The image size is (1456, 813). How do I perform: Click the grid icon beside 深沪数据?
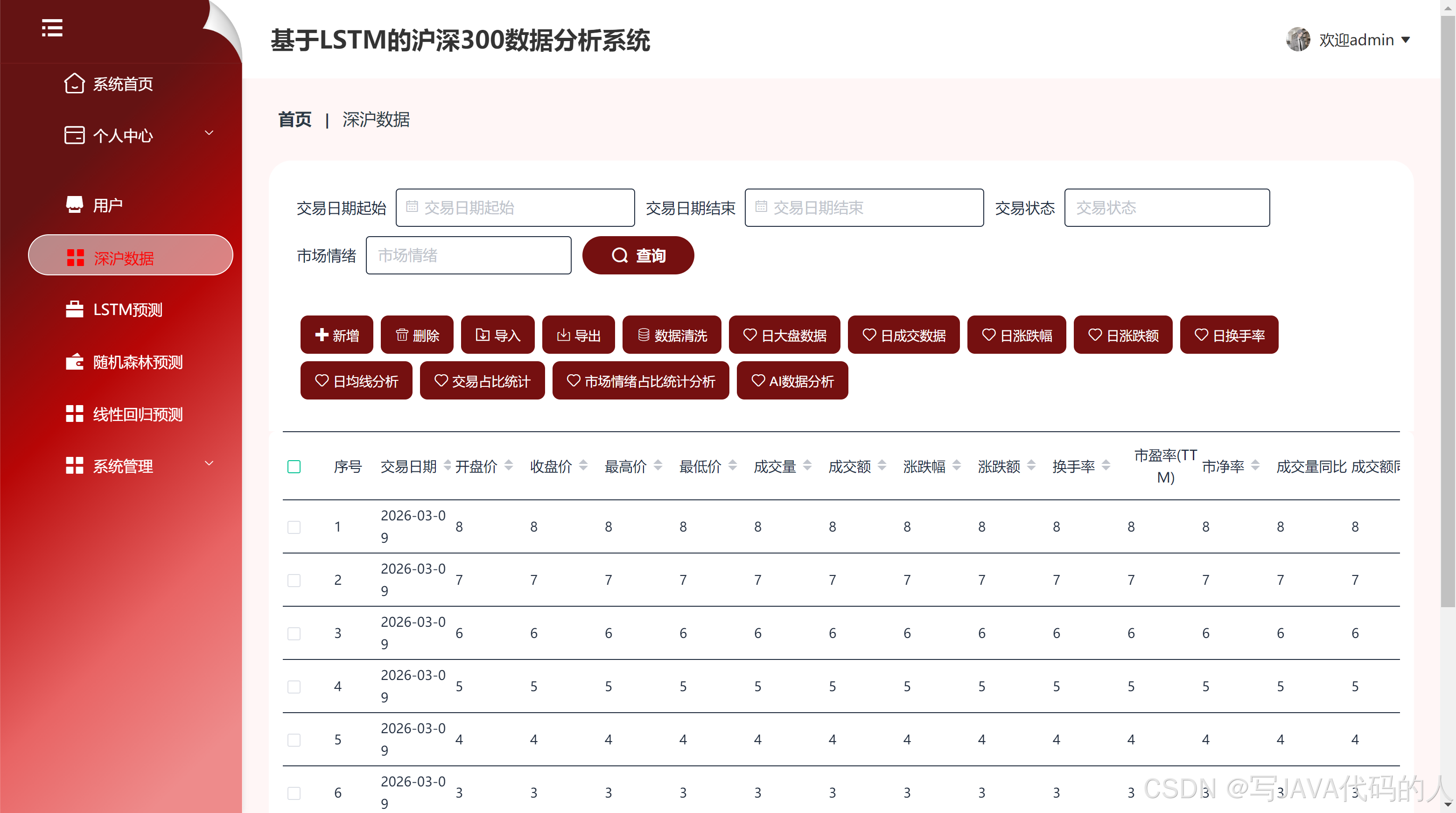[75, 258]
